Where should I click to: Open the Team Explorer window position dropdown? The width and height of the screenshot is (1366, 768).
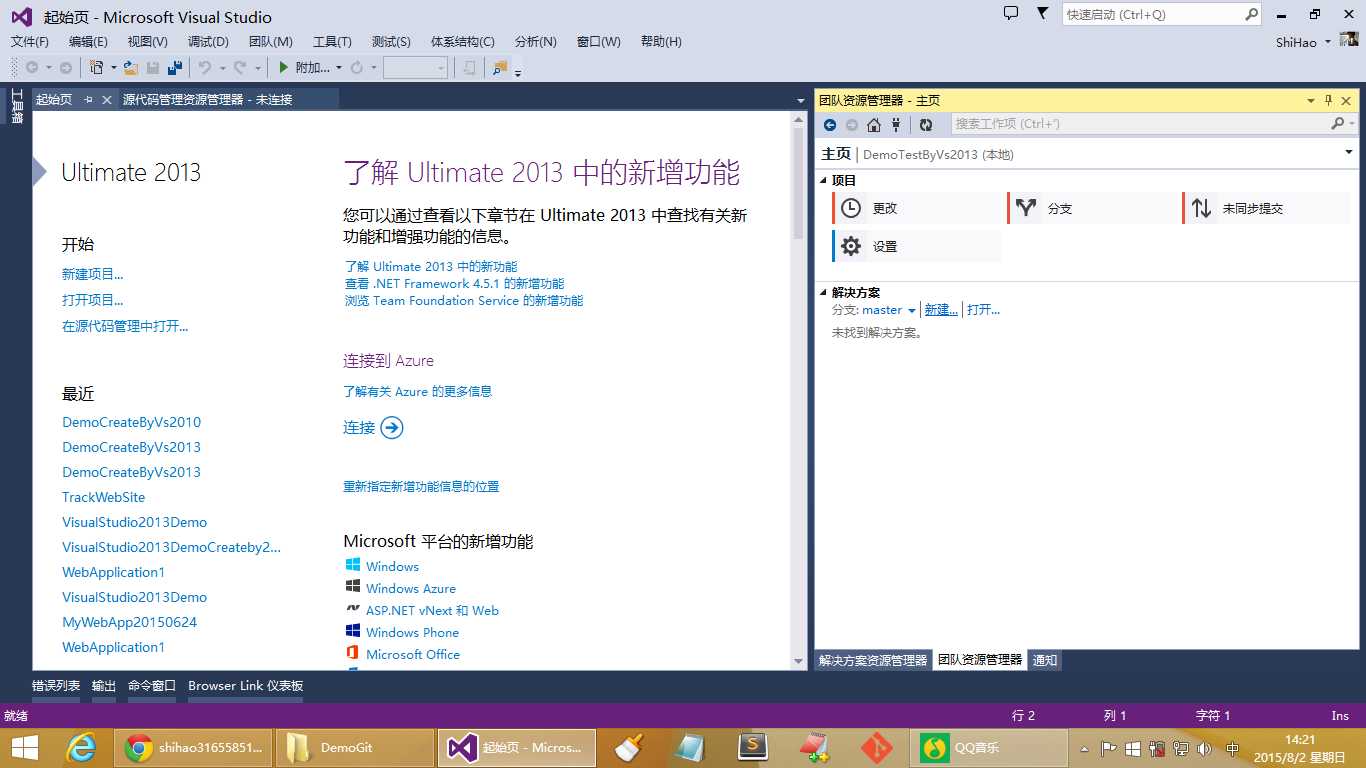(x=1311, y=100)
